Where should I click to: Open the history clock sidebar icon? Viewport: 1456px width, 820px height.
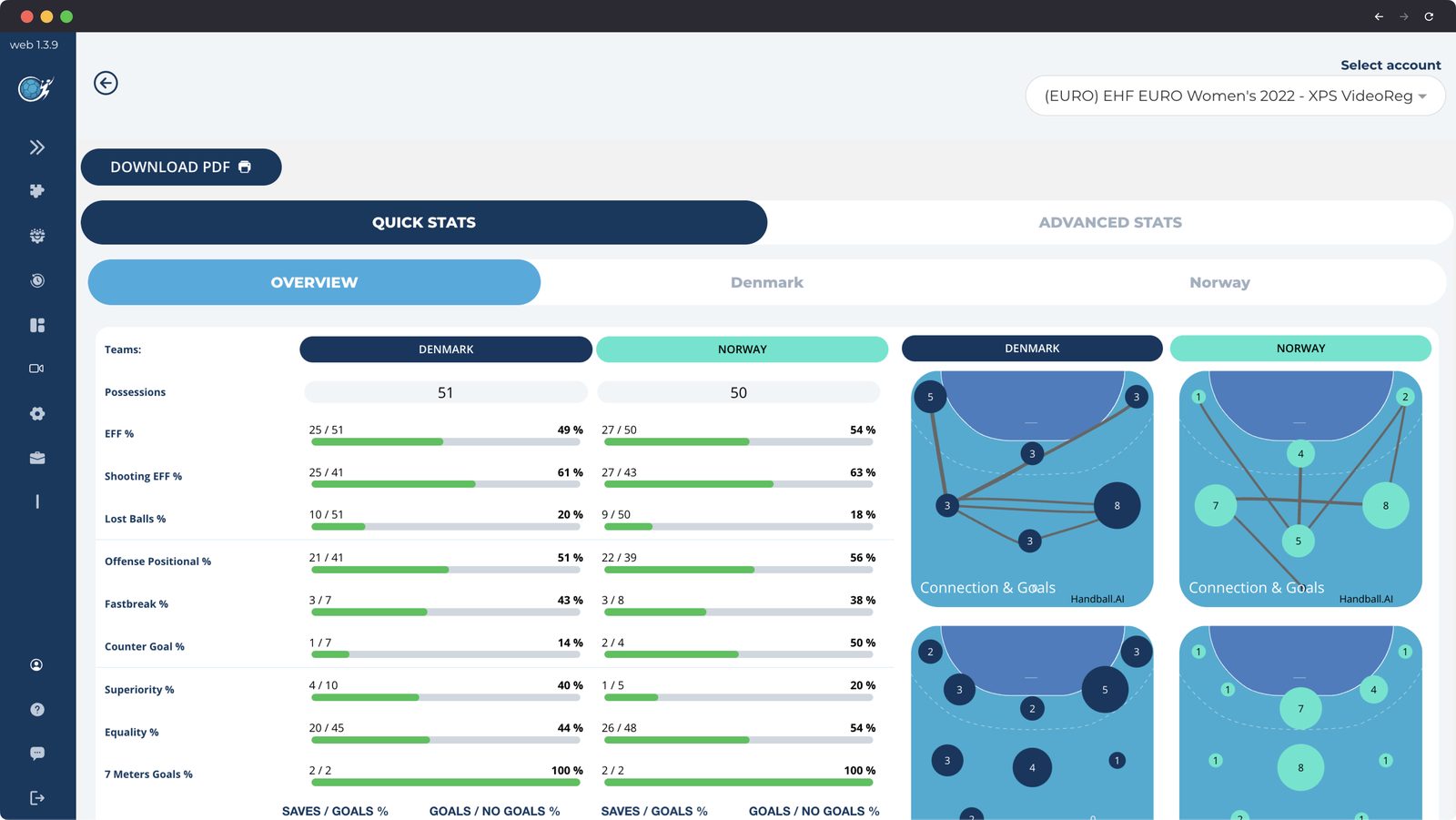(x=37, y=280)
